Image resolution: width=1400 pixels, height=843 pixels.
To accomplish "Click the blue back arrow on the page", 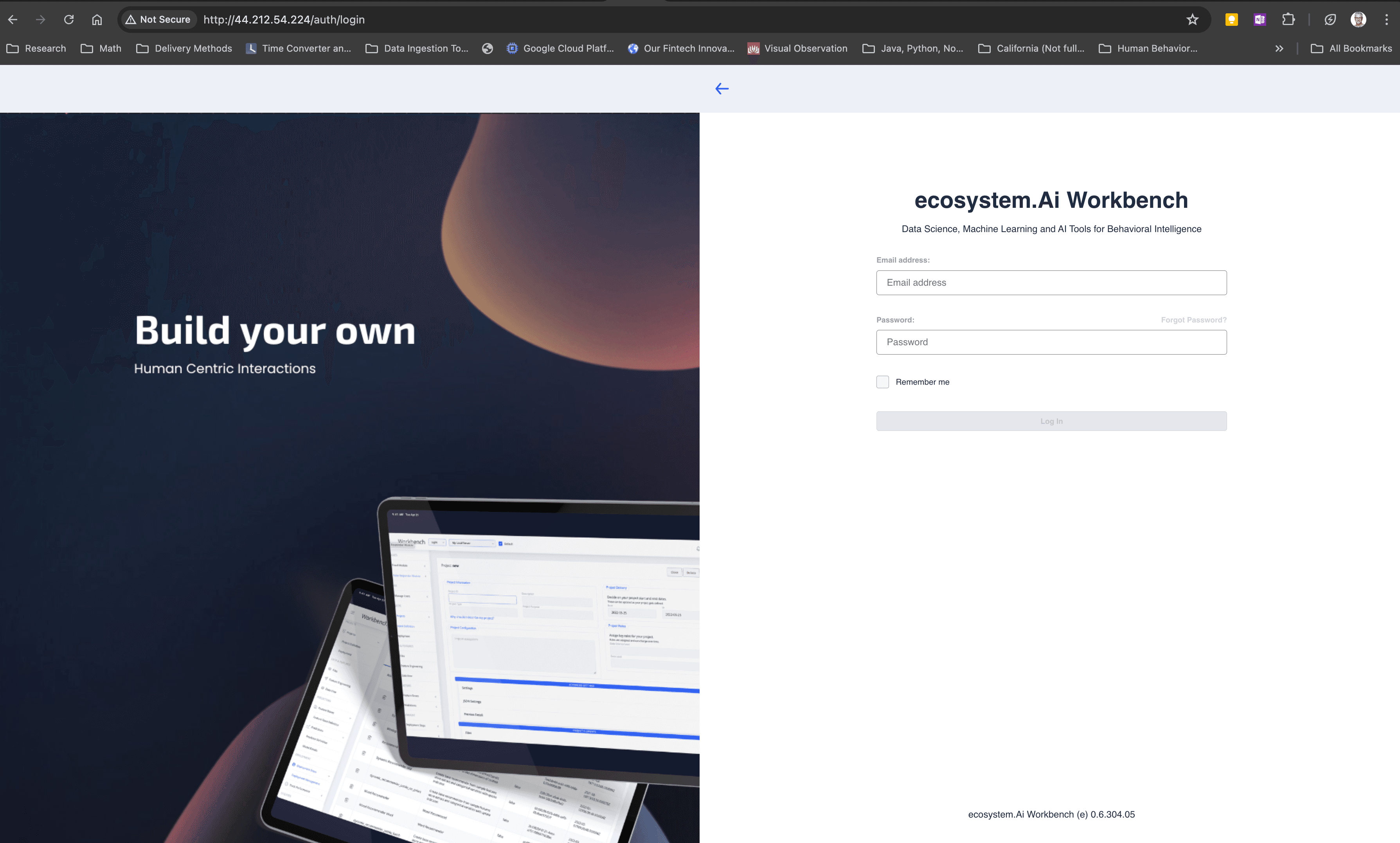I will (721, 88).
